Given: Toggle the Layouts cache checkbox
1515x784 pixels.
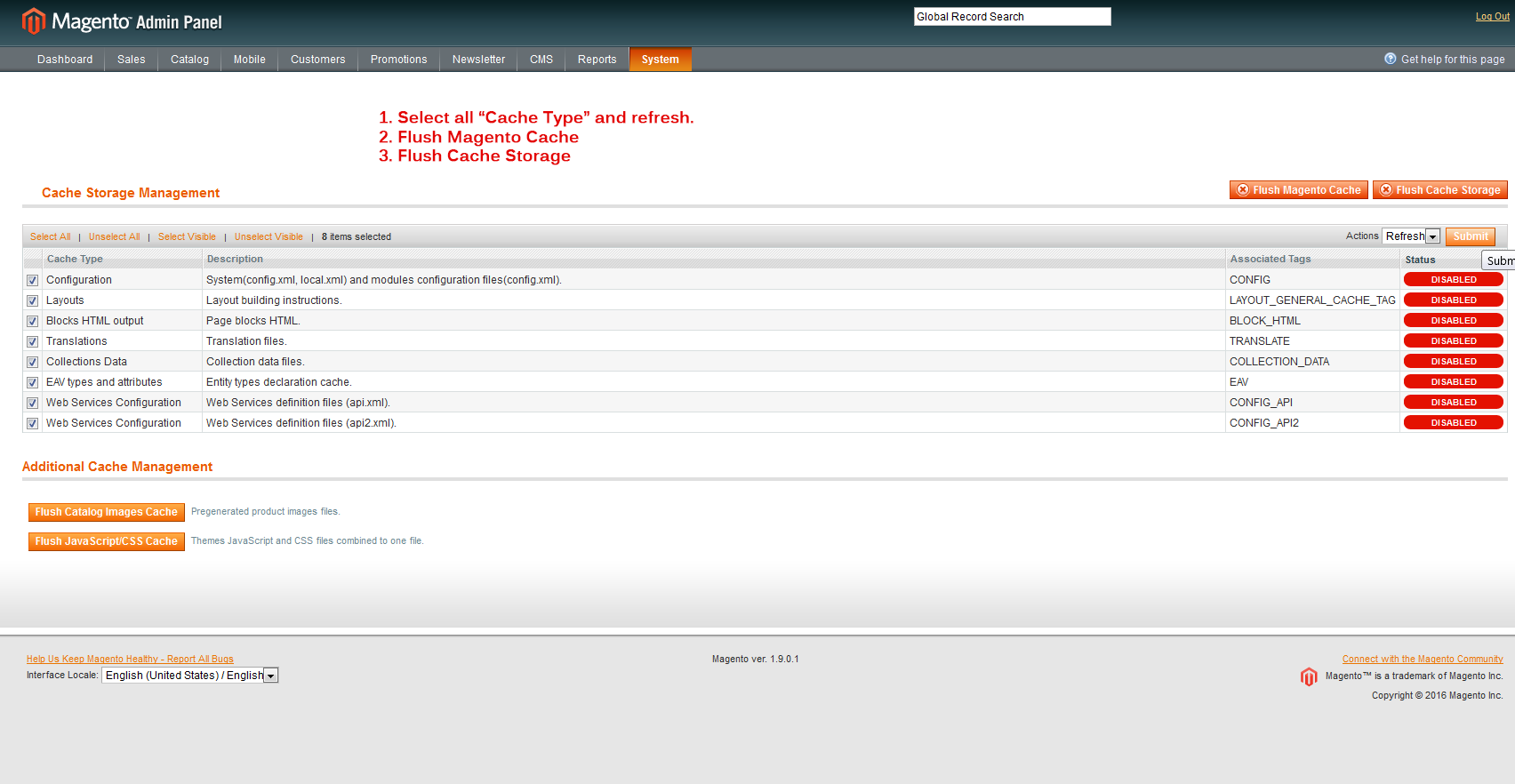Looking at the screenshot, I should (32, 300).
